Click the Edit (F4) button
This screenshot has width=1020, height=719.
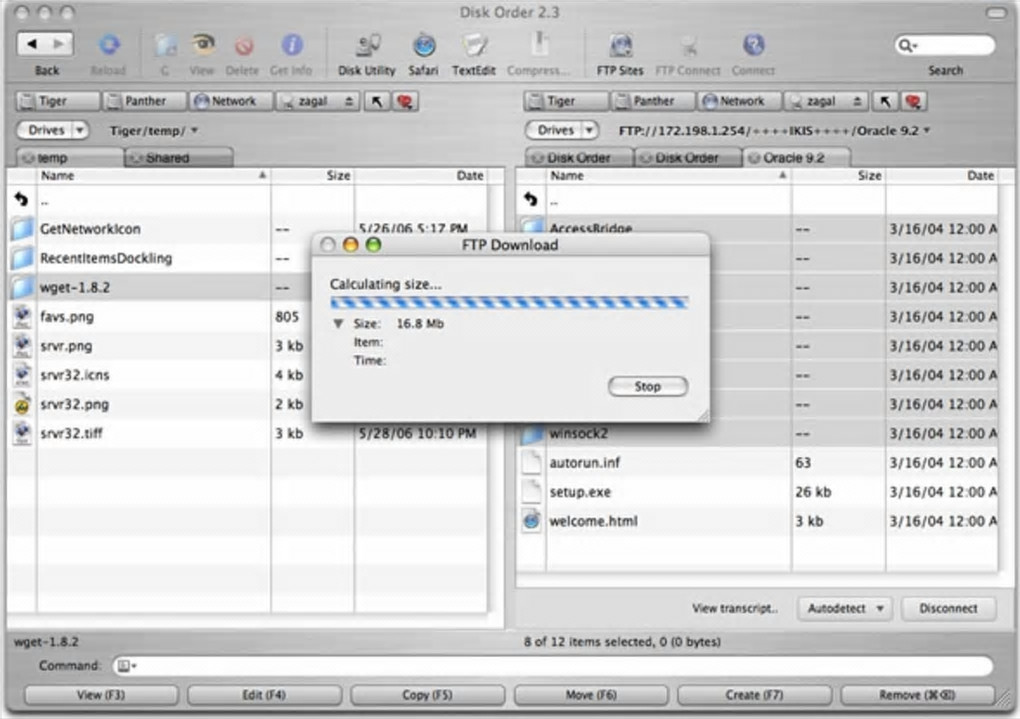click(x=264, y=695)
